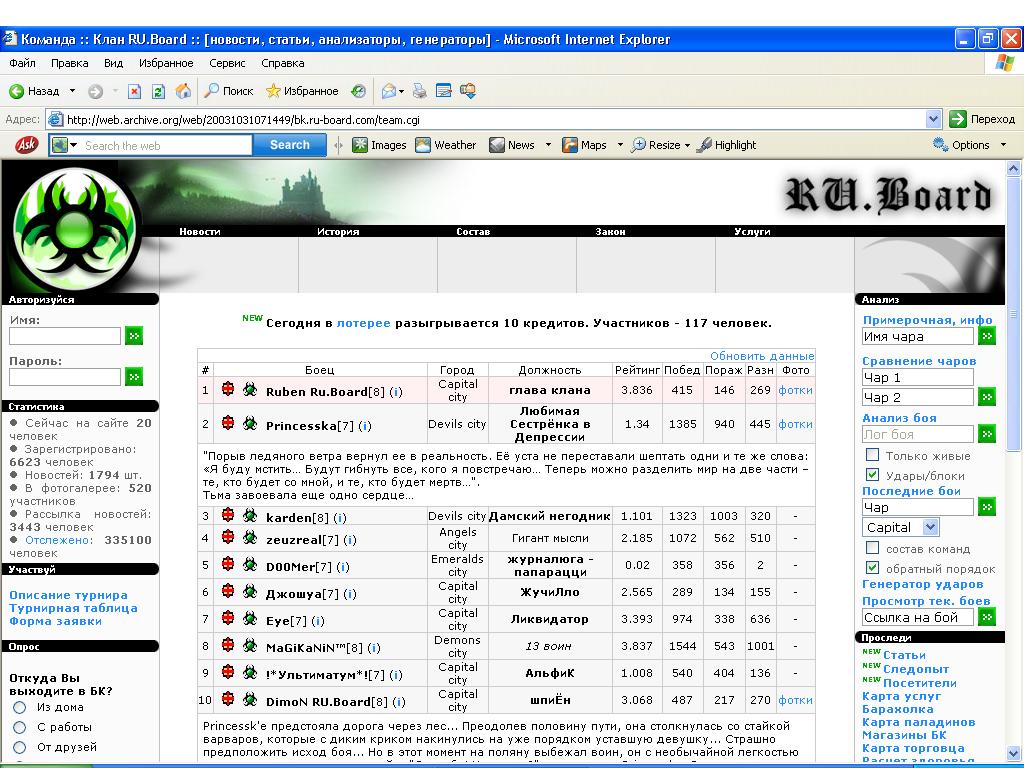Open the Mail envelope toolbar icon

[x=389, y=91]
